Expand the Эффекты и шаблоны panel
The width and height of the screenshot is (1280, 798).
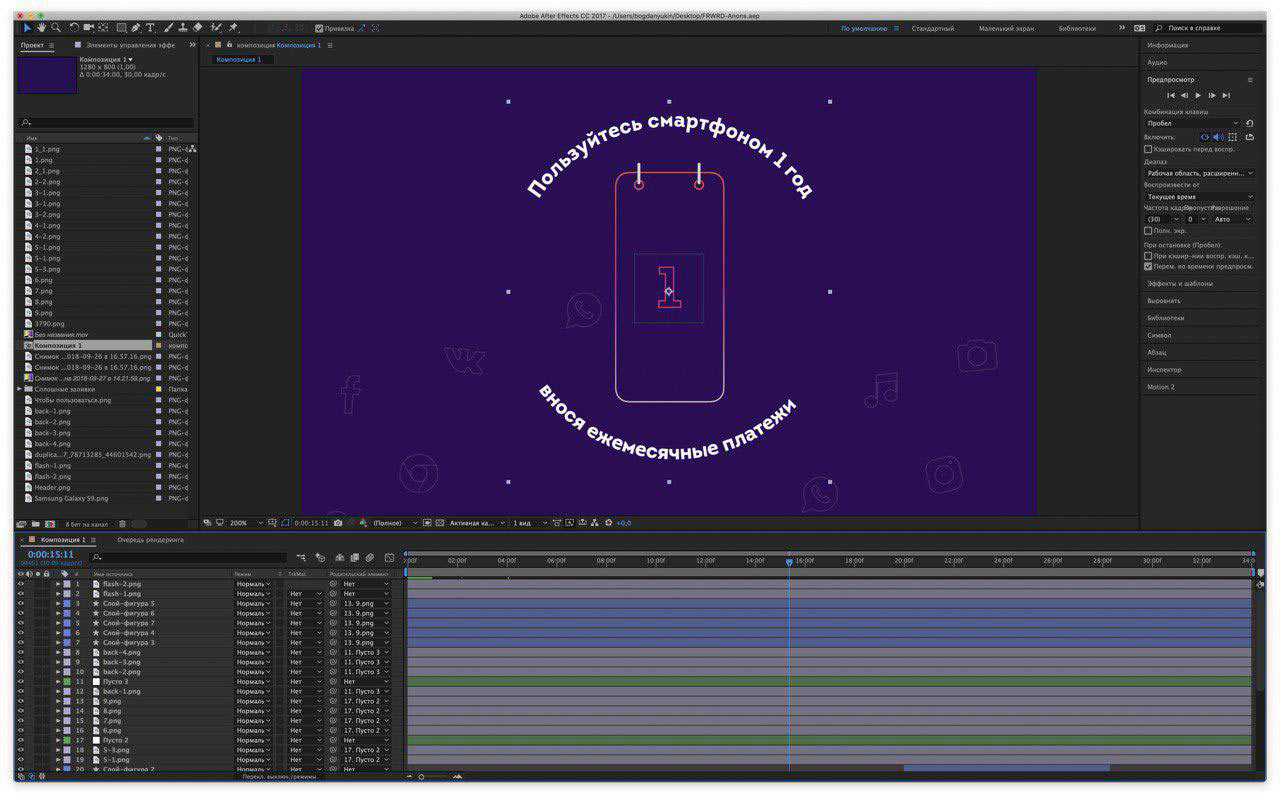1179,284
